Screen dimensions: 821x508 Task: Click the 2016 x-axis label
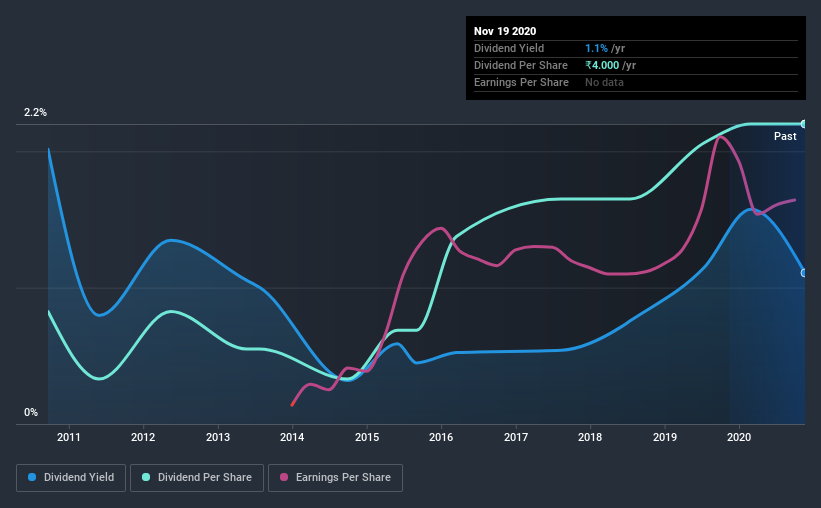441,437
